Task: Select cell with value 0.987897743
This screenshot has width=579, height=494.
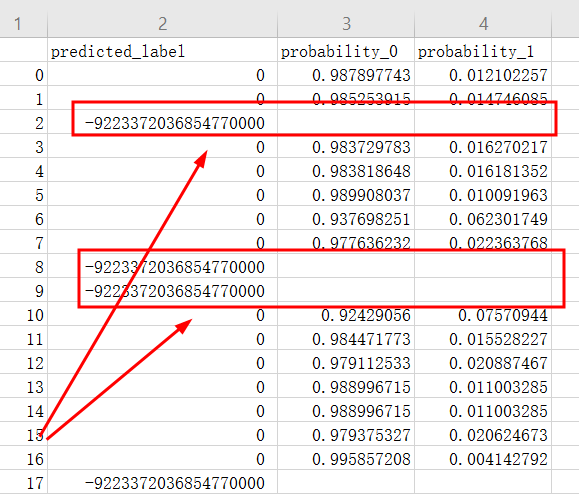Action: (x=346, y=75)
